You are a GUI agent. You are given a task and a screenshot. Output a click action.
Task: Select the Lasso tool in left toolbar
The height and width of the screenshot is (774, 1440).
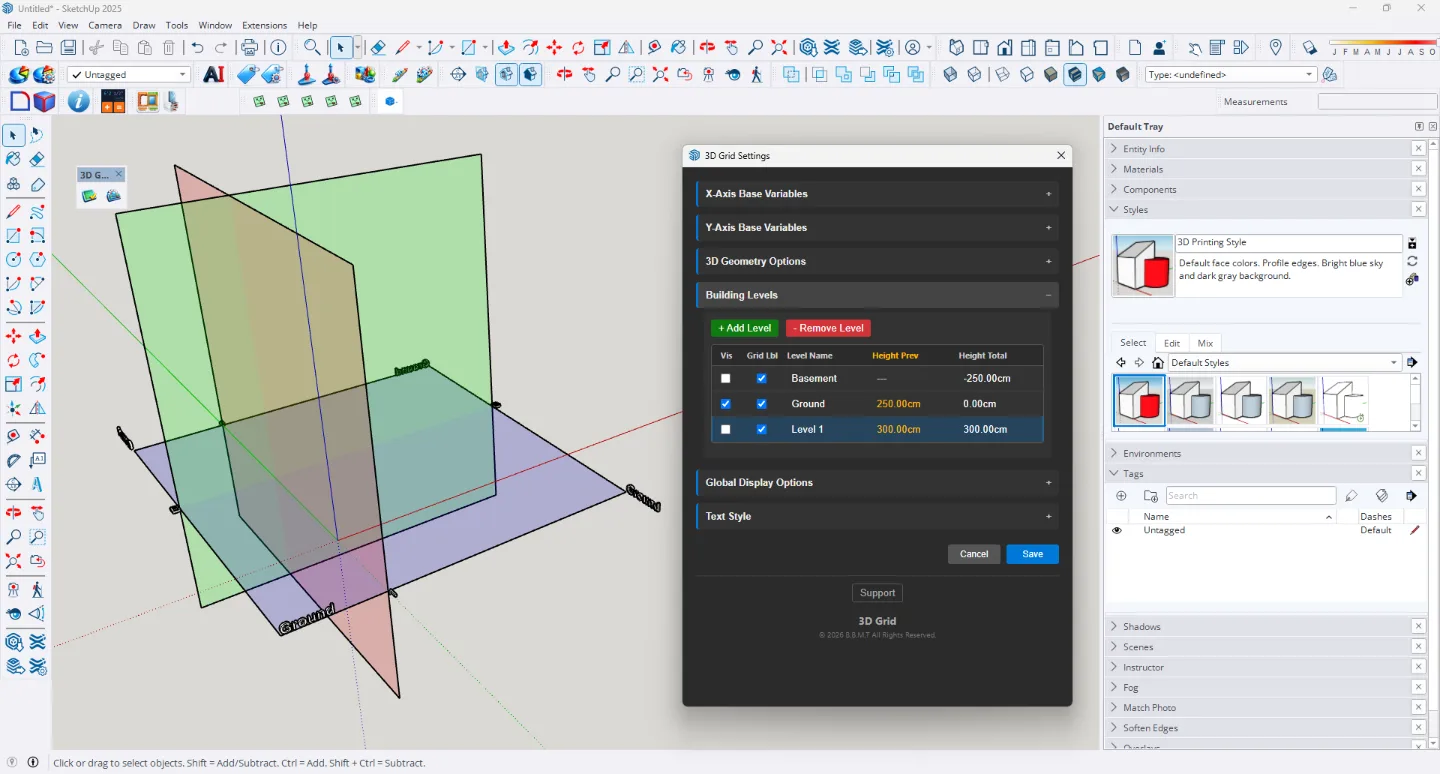pyautogui.click(x=37, y=135)
